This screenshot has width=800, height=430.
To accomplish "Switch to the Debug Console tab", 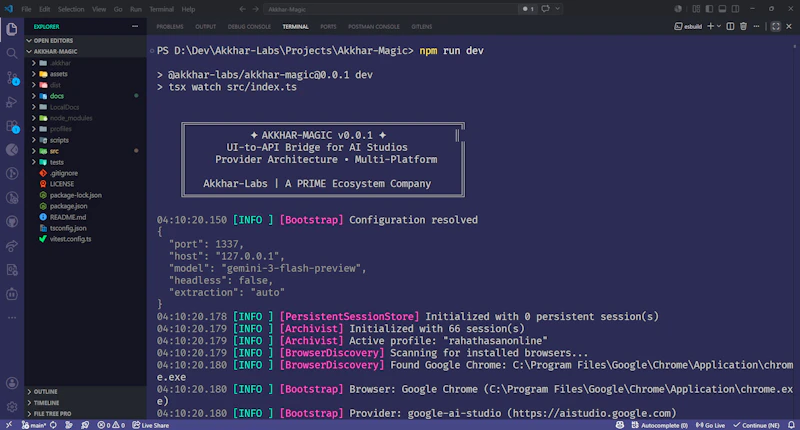I will click(x=249, y=27).
